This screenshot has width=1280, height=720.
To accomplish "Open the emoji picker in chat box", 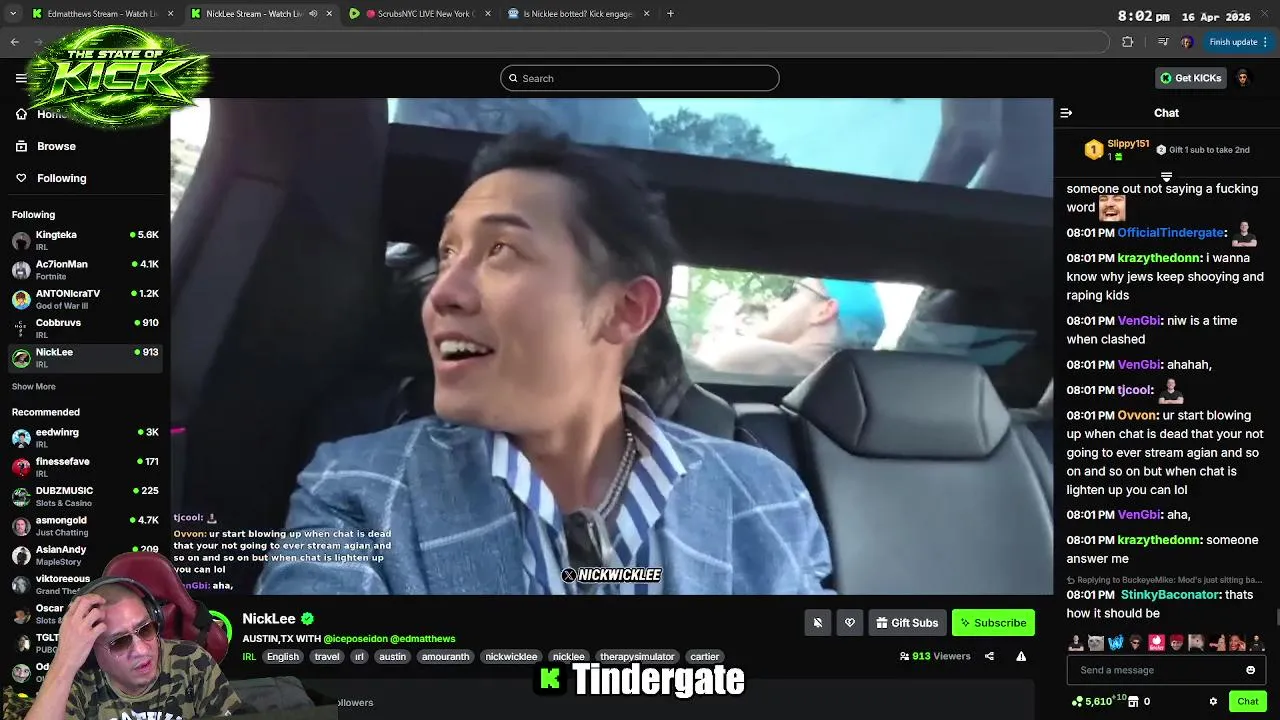I will pyautogui.click(x=1250, y=670).
